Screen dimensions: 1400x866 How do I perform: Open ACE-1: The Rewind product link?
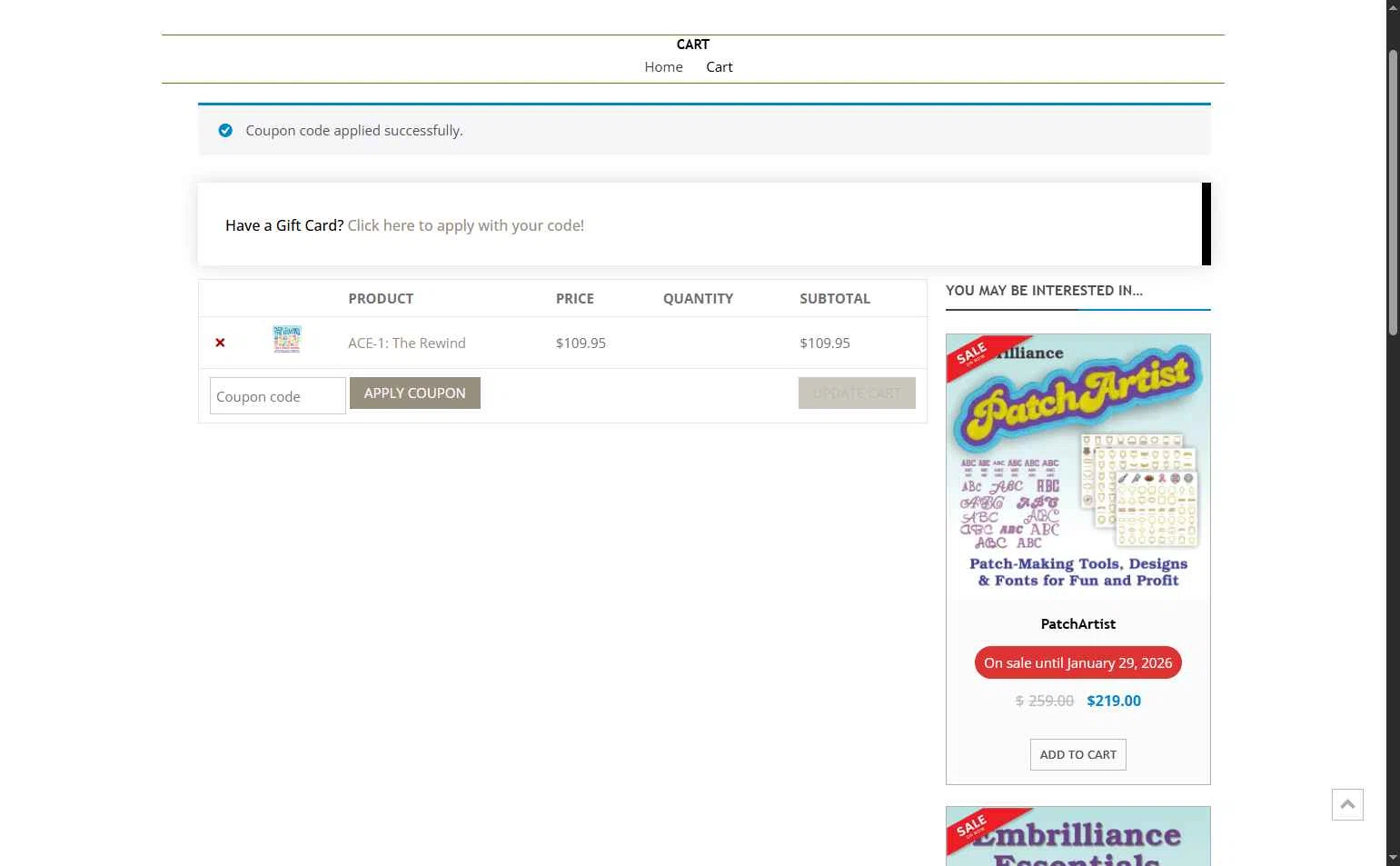tap(407, 343)
